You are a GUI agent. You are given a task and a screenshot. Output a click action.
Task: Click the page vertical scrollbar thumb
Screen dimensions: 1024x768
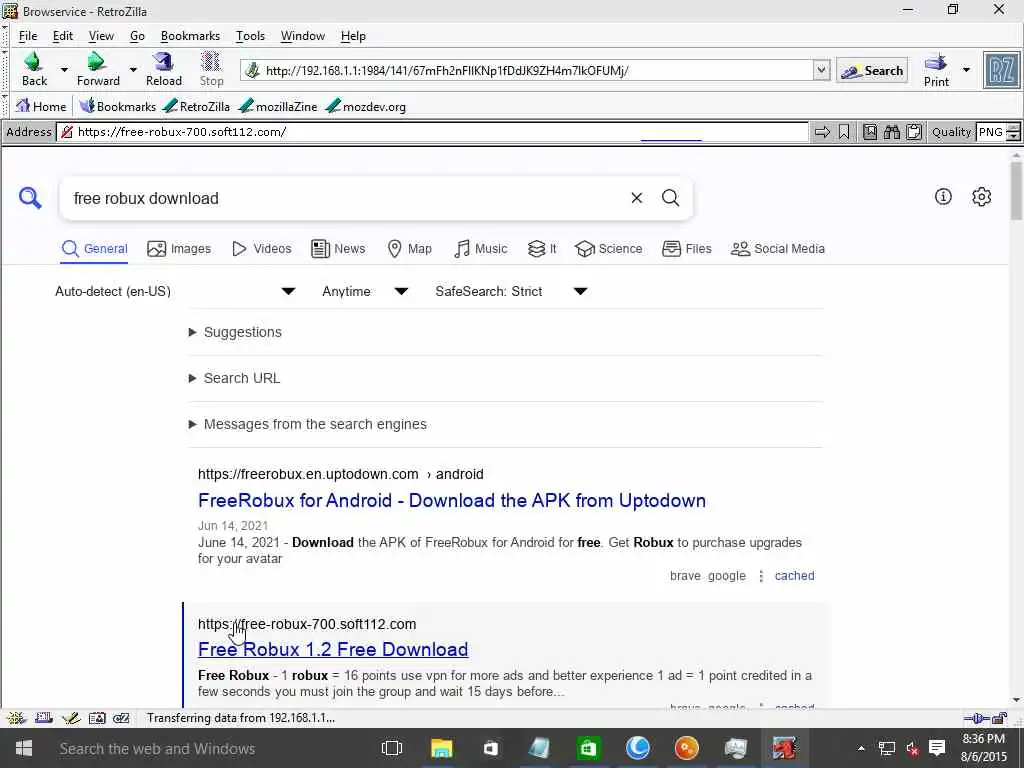click(x=1016, y=190)
